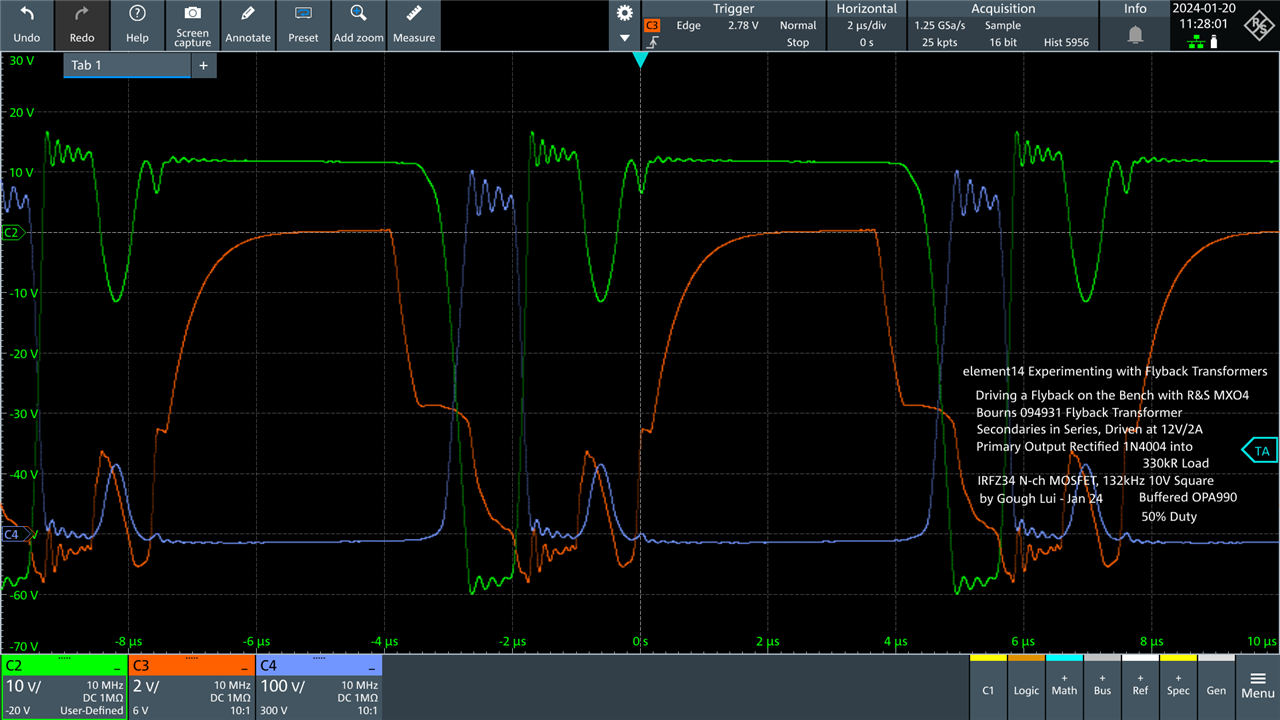The width and height of the screenshot is (1280, 720).
Task: Click the USB storage status icon
Action: pyautogui.click(x=1214, y=42)
